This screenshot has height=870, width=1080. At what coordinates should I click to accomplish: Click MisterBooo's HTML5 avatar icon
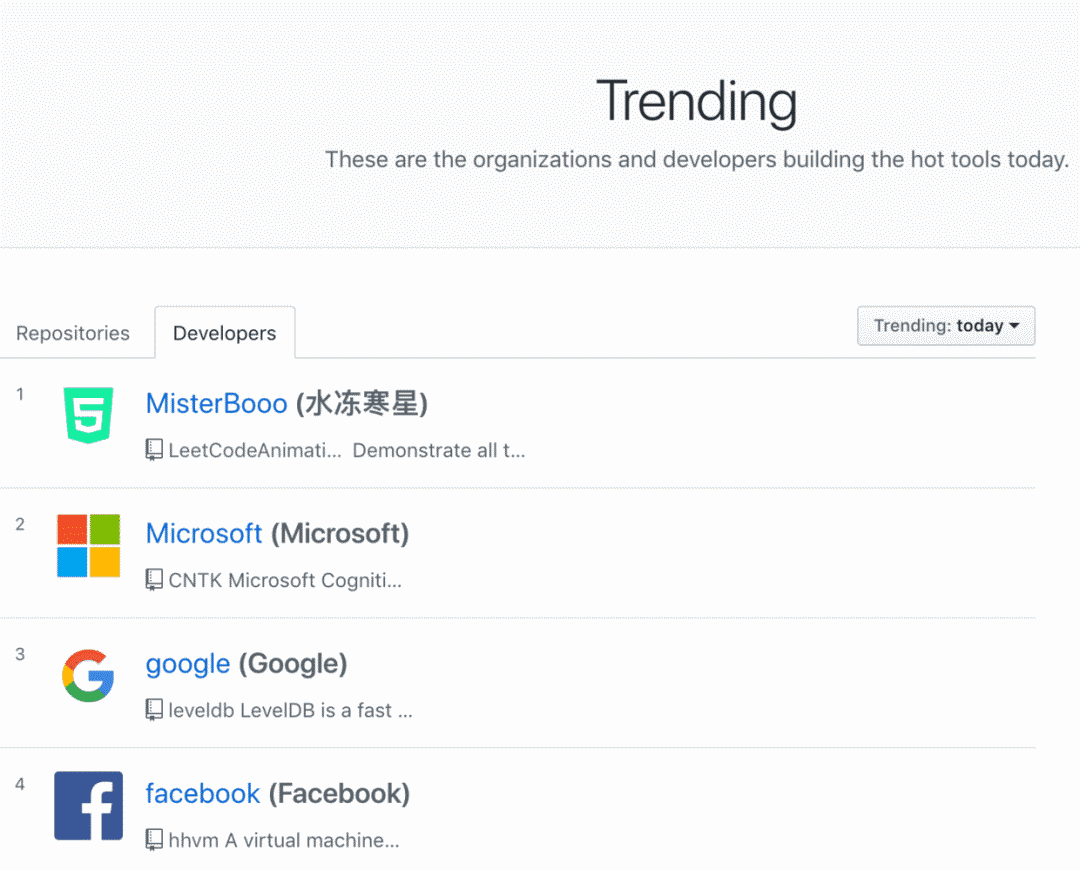[88, 415]
